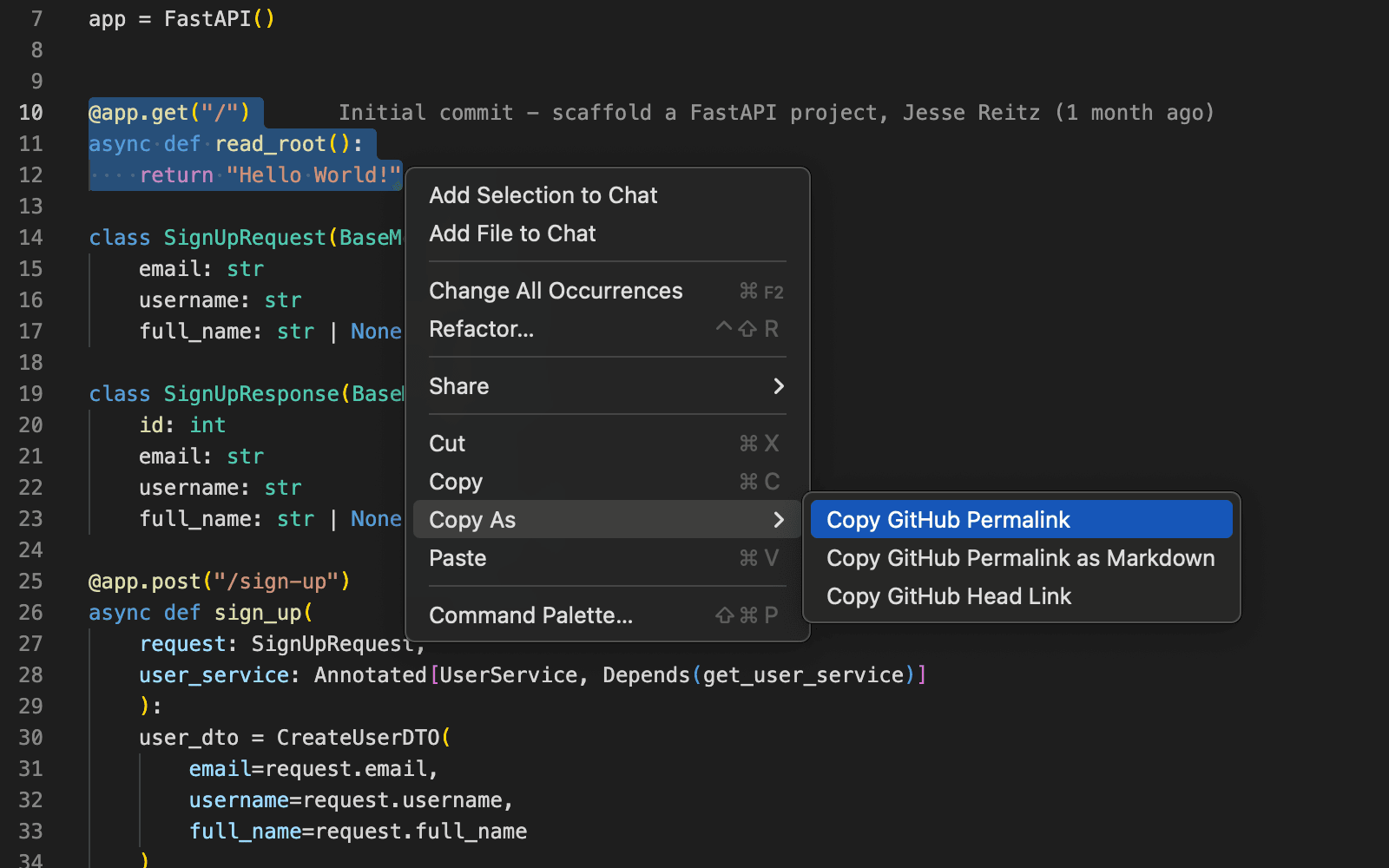Image resolution: width=1389 pixels, height=868 pixels.
Task: Open the "Refactor..." menu entry
Action: point(482,329)
